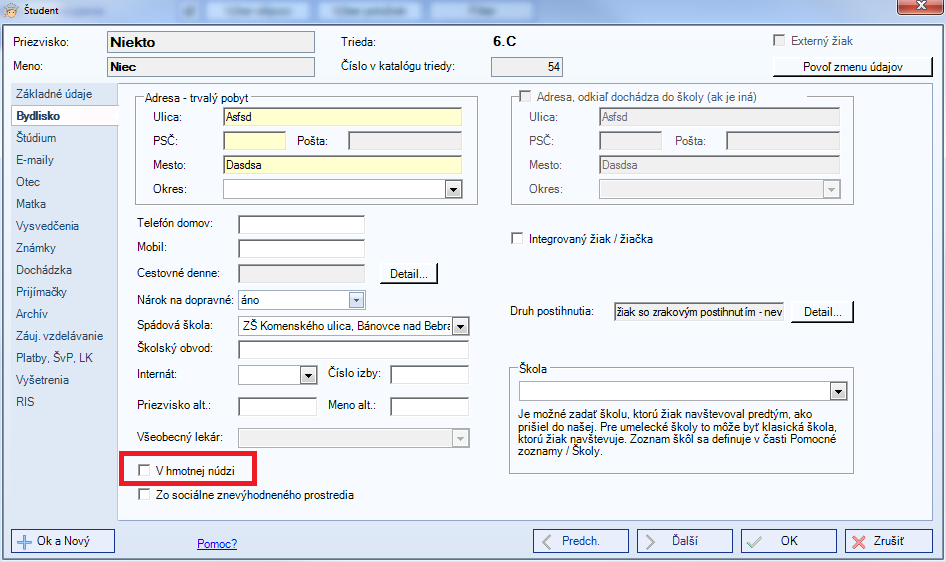Toggle Integrovaný žiak / žiačka checkbox
The height and width of the screenshot is (562, 946).
pos(517,239)
